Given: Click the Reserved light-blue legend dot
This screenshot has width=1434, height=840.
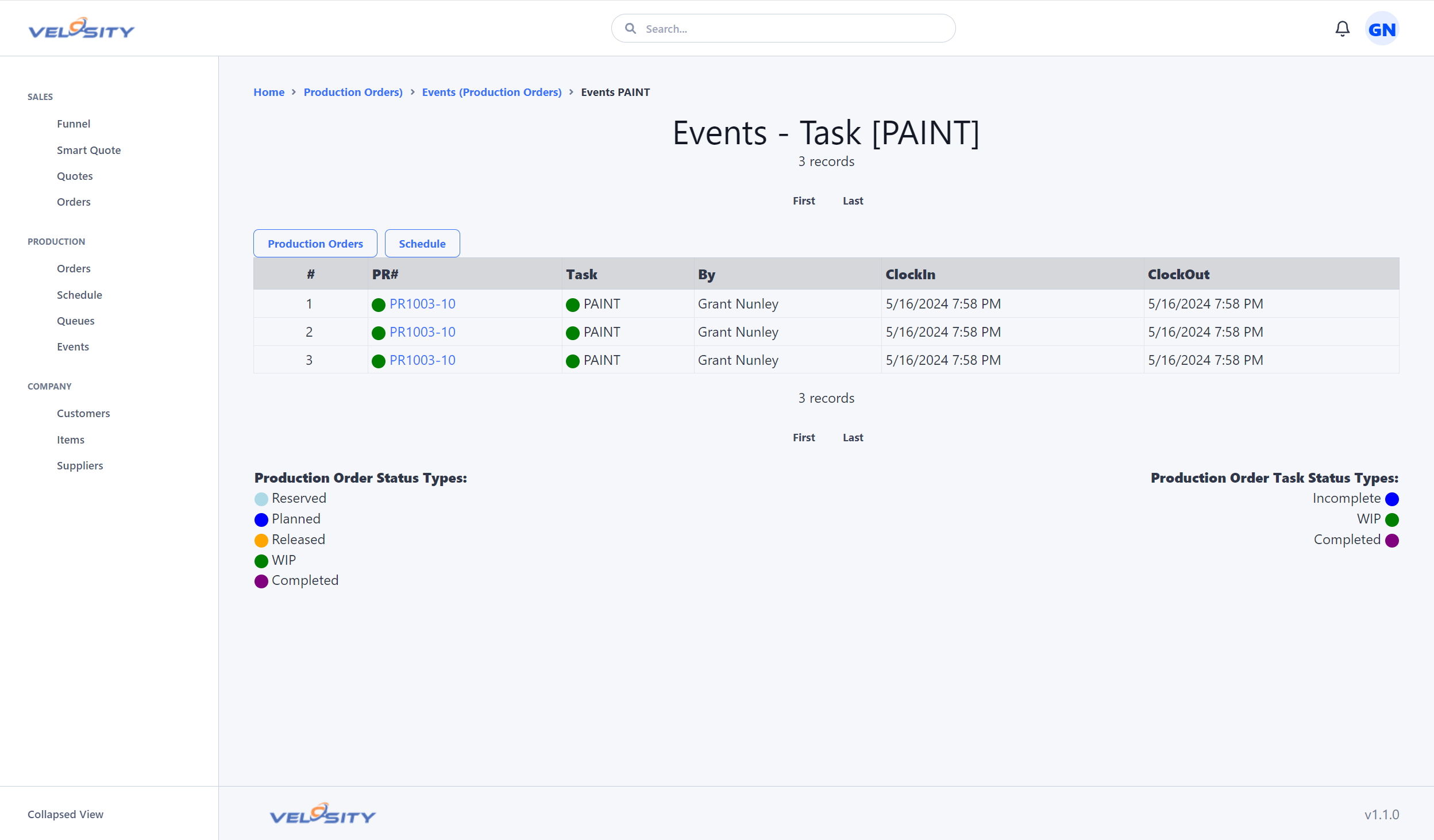Looking at the screenshot, I should [261, 499].
